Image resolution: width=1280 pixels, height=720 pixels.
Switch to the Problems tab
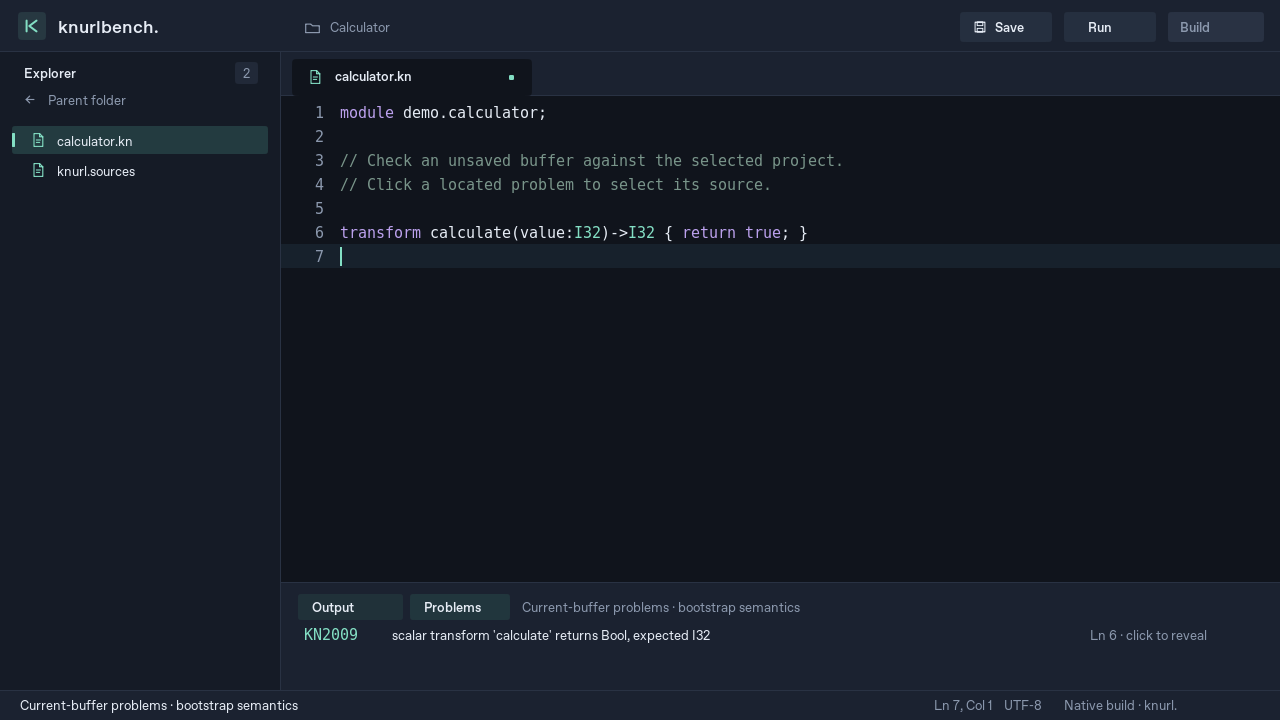click(x=460, y=607)
